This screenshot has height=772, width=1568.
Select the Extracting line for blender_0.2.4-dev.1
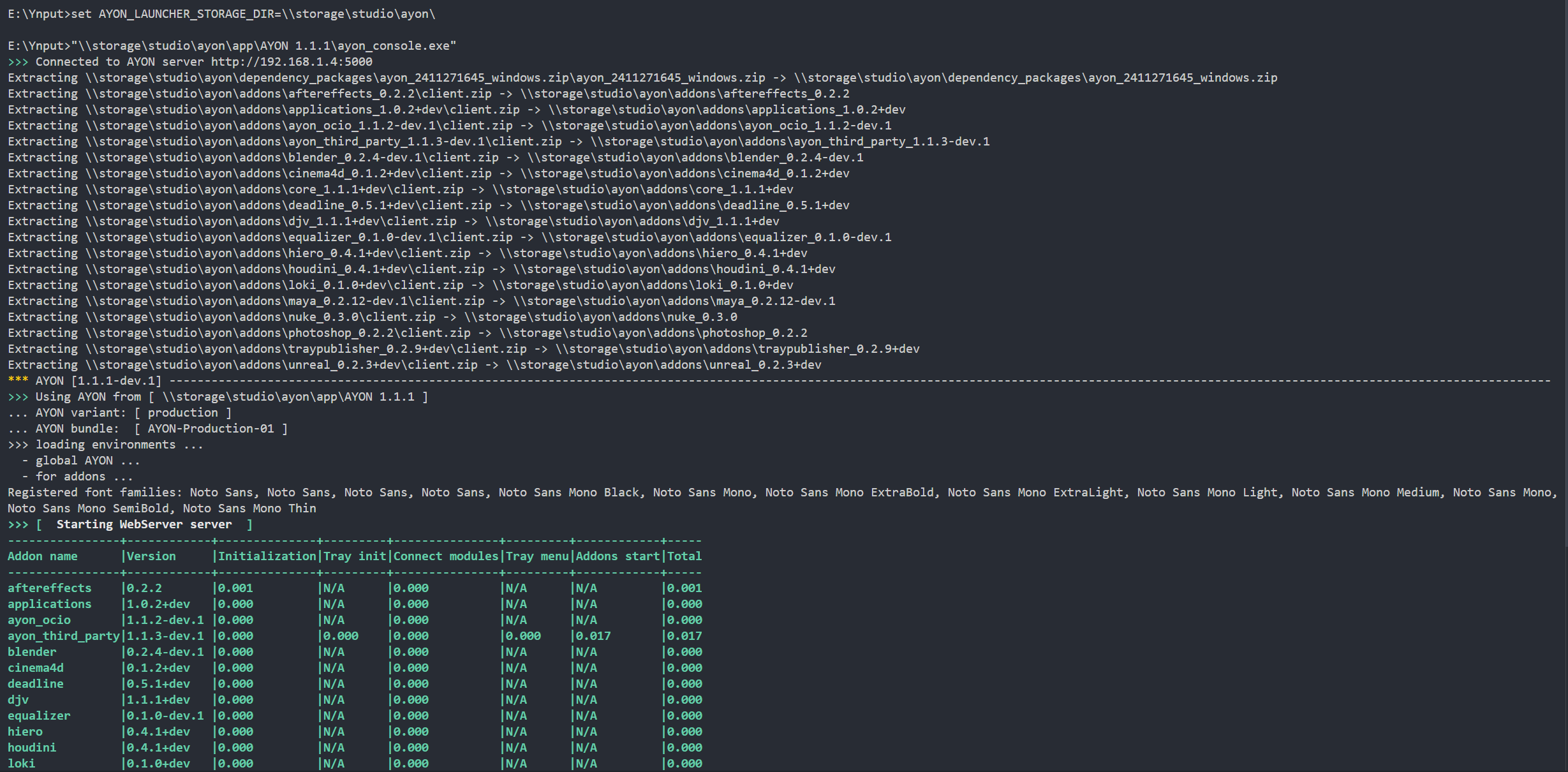click(436, 158)
